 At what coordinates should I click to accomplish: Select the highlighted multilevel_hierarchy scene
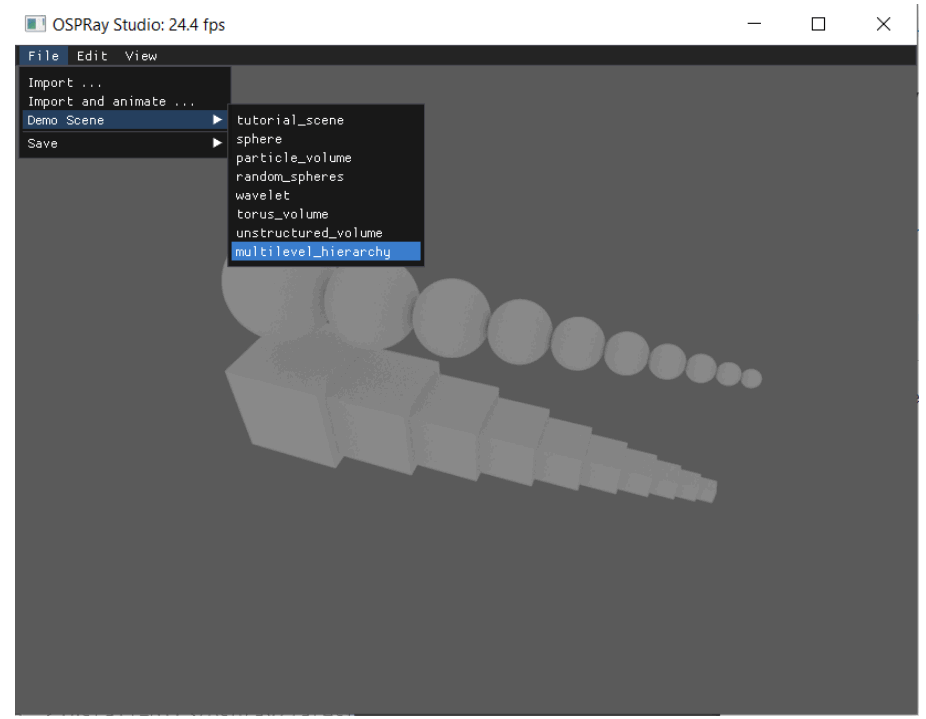(x=302, y=250)
